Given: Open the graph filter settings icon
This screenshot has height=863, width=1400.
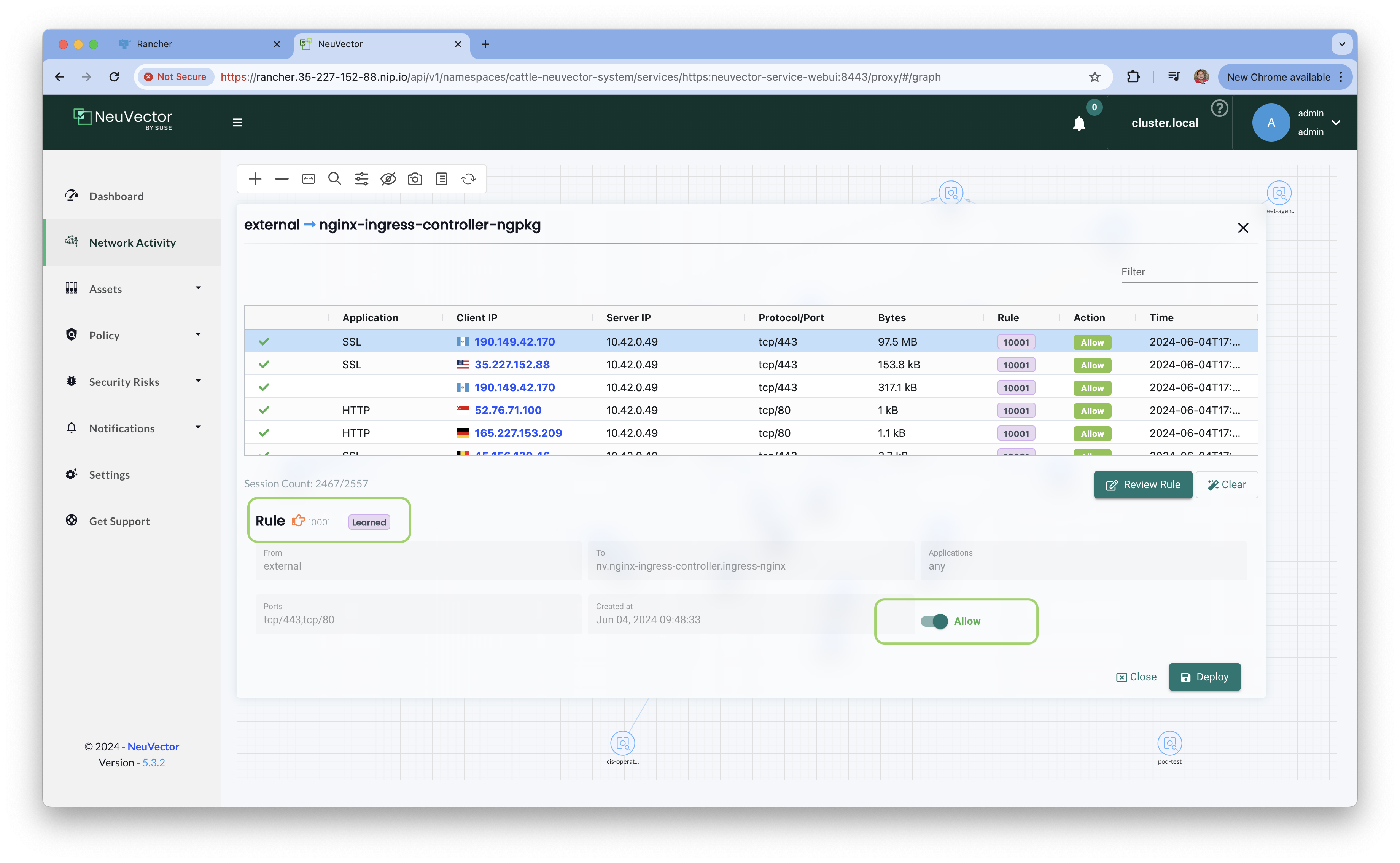Looking at the screenshot, I should tap(362, 179).
